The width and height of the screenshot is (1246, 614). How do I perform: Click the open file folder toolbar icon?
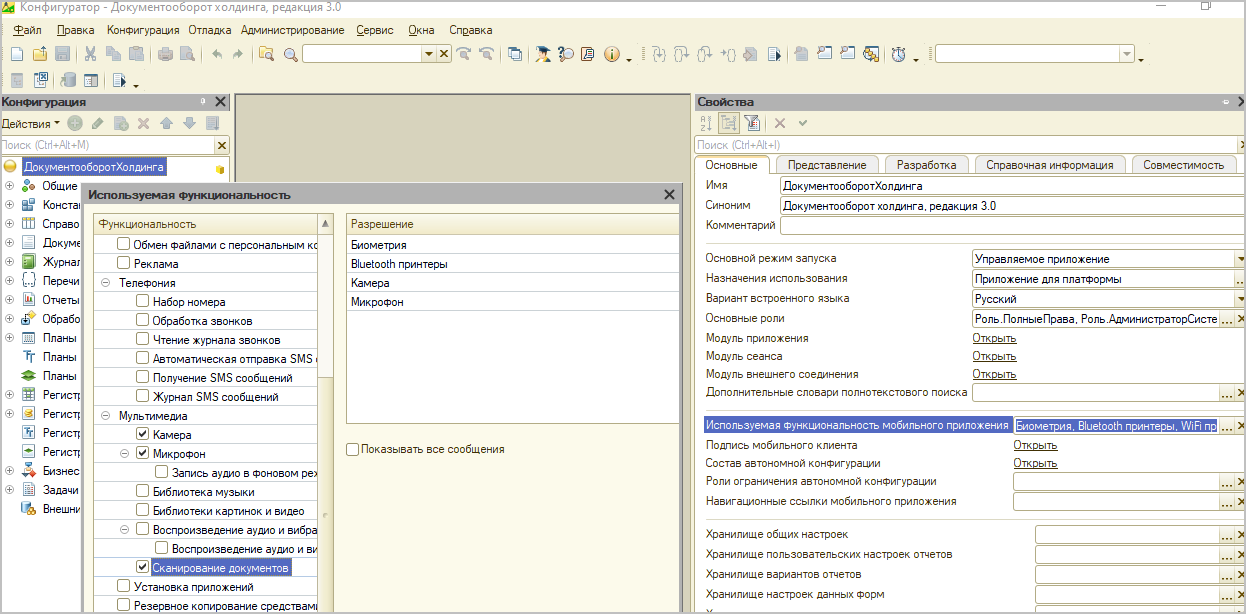40,54
